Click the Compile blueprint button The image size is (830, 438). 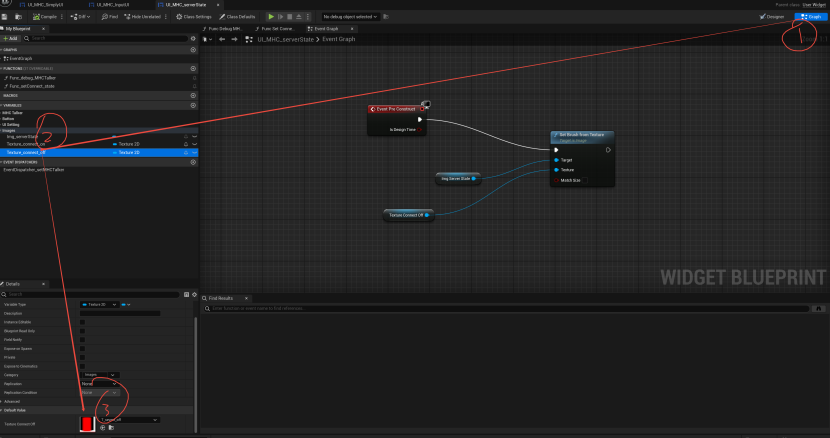[x=47, y=17]
